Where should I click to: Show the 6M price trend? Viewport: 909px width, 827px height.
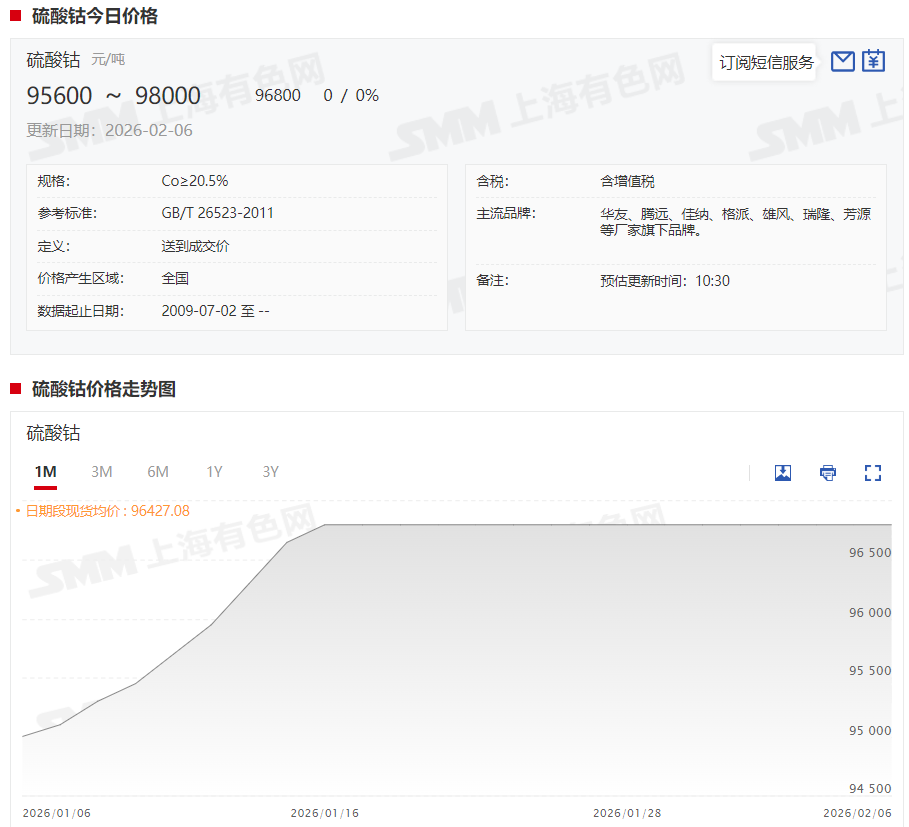158,472
